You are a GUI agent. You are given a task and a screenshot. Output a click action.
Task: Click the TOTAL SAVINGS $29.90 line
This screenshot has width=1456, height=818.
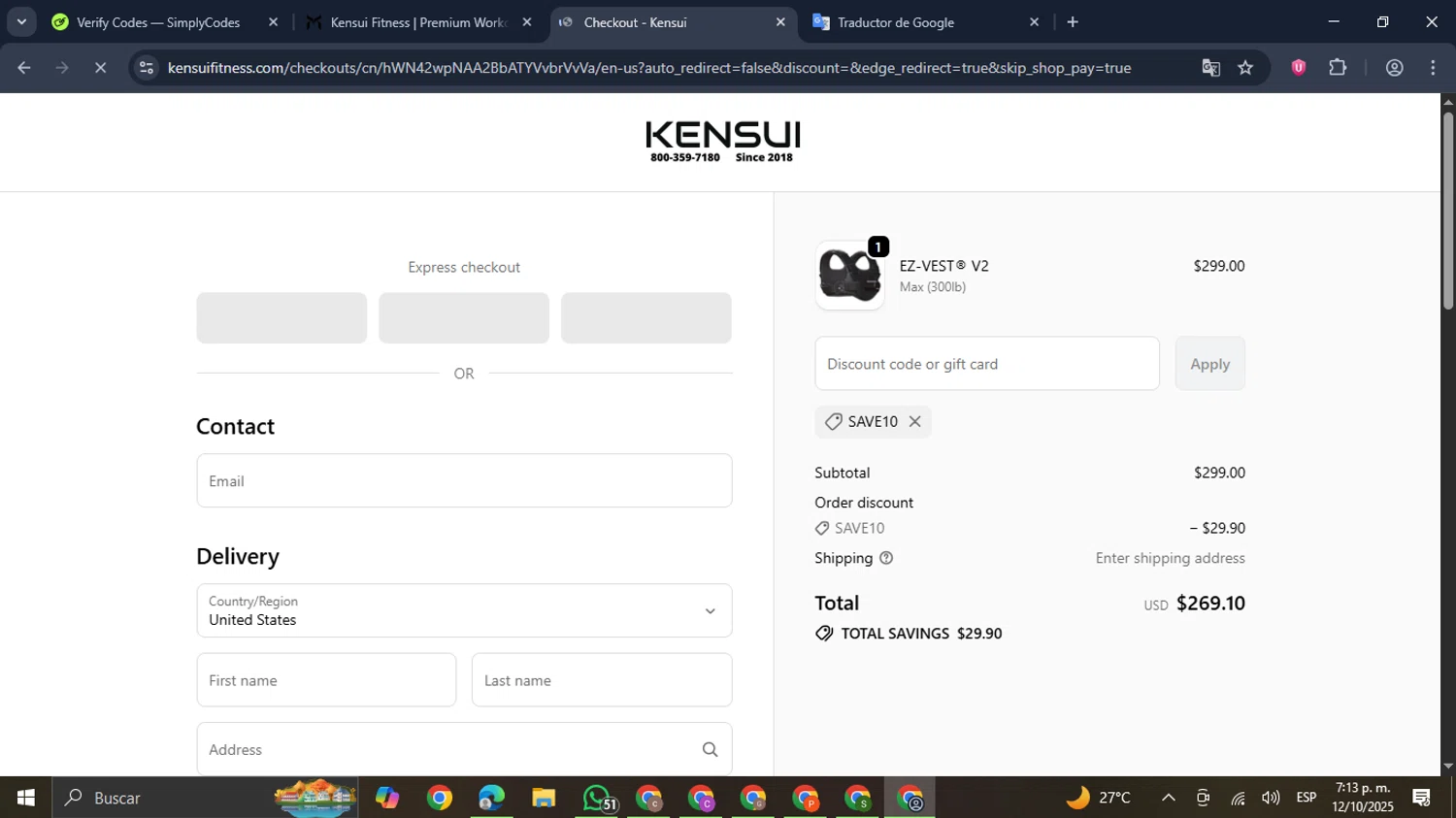tap(909, 634)
